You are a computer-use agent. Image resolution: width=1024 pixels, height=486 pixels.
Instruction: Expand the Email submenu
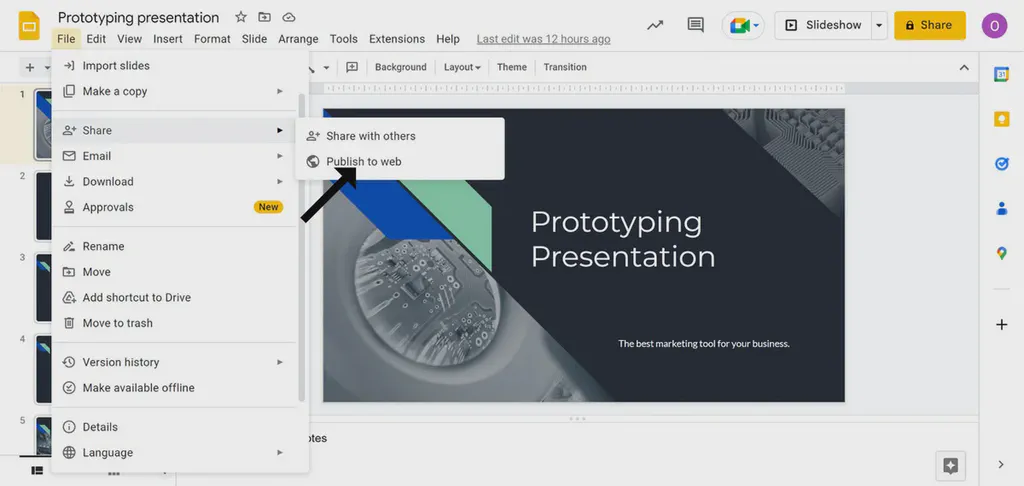click(x=280, y=156)
